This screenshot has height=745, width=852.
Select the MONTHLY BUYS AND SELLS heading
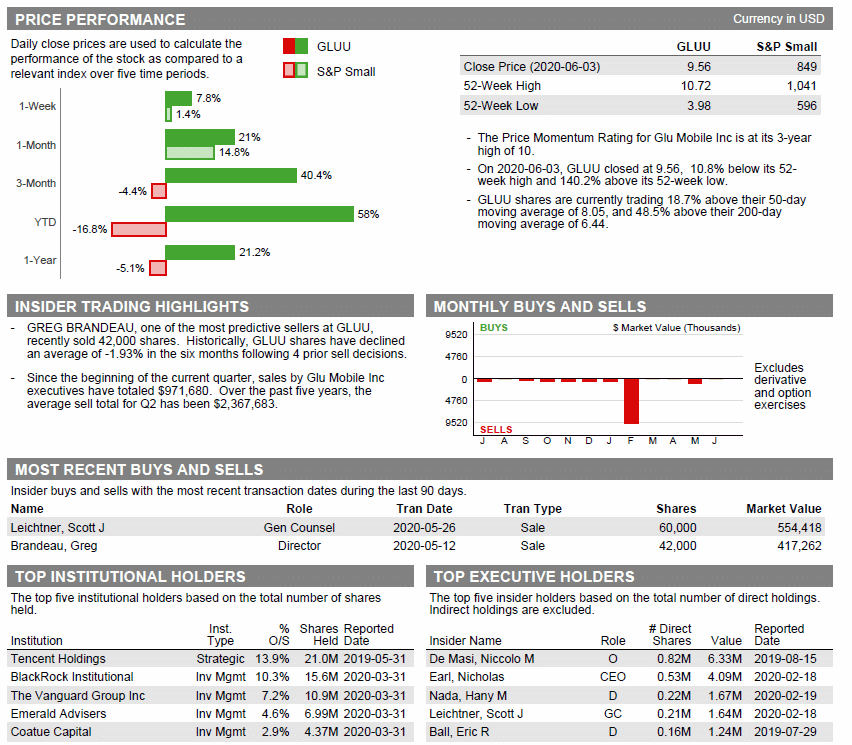(540, 306)
